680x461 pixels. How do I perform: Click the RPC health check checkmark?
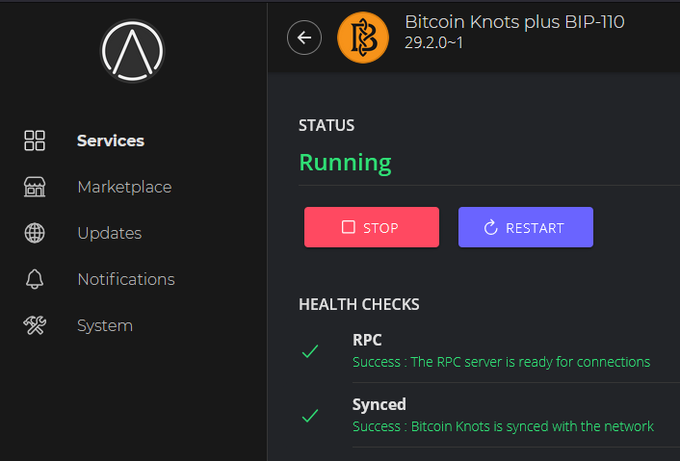click(310, 351)
